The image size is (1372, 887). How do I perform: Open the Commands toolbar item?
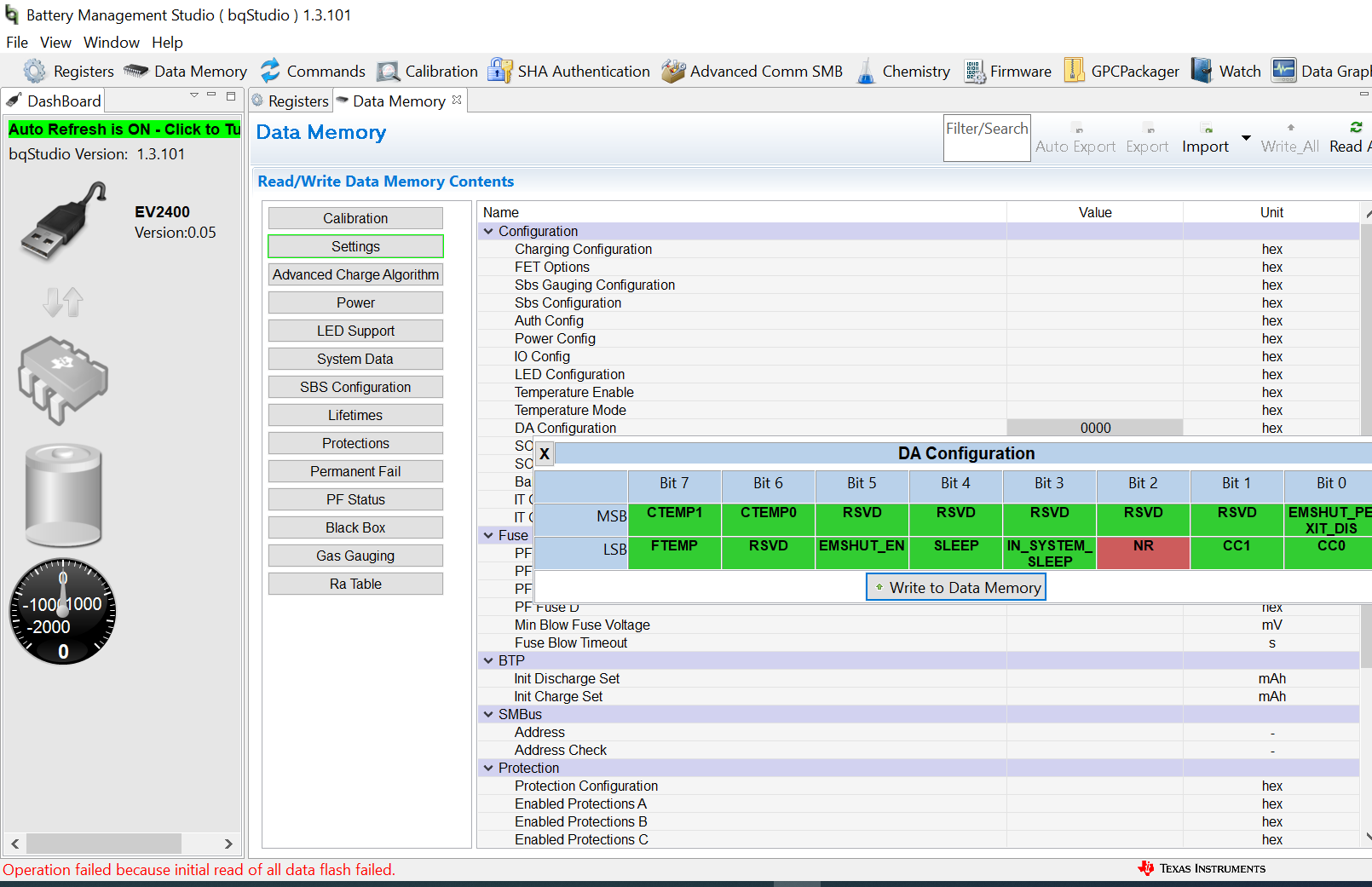[313, 71]
